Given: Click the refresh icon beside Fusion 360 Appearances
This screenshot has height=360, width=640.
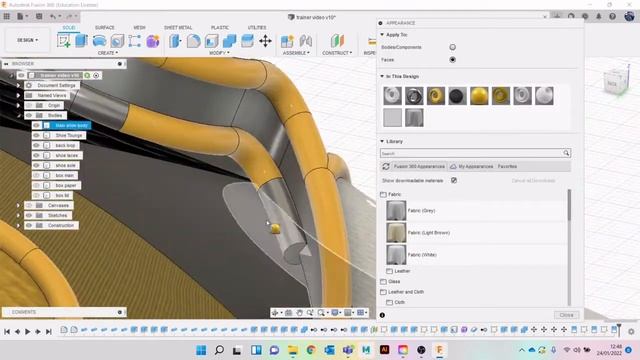Looking at the screenshot, I should point(386,167).
